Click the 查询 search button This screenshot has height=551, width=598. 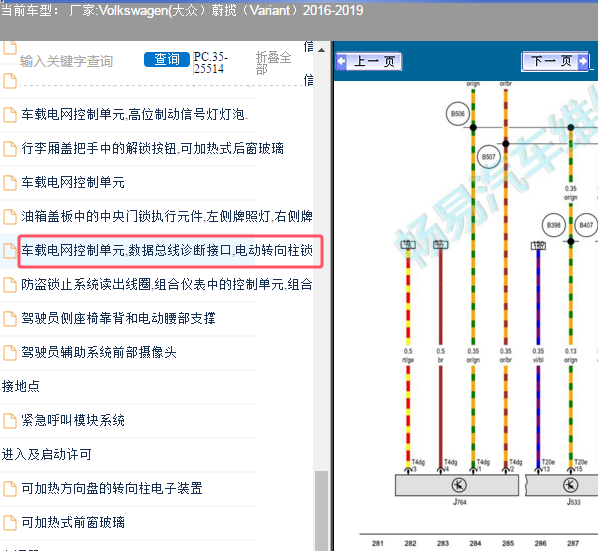[167, 59]
